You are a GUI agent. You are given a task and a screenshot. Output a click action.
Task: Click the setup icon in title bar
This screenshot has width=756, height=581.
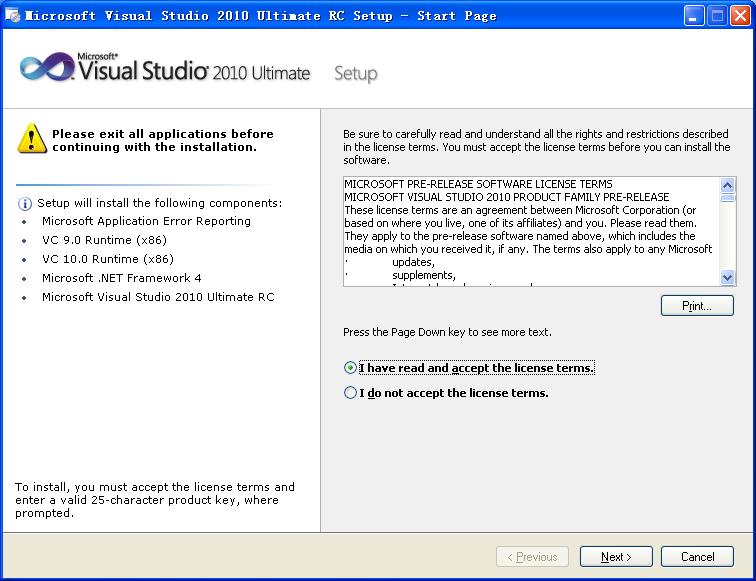[x=13, y=15]
